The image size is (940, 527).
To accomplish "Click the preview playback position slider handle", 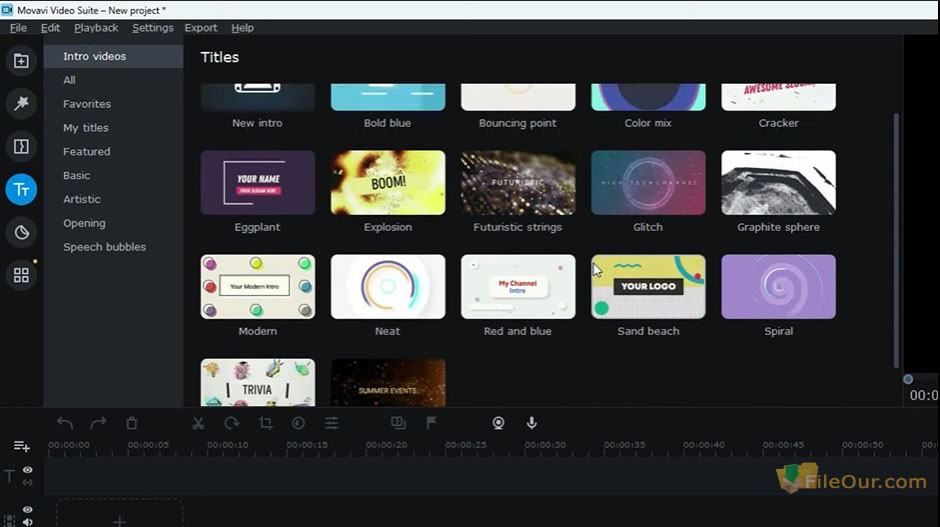I will pyautogui.click(x=908, y=379).
